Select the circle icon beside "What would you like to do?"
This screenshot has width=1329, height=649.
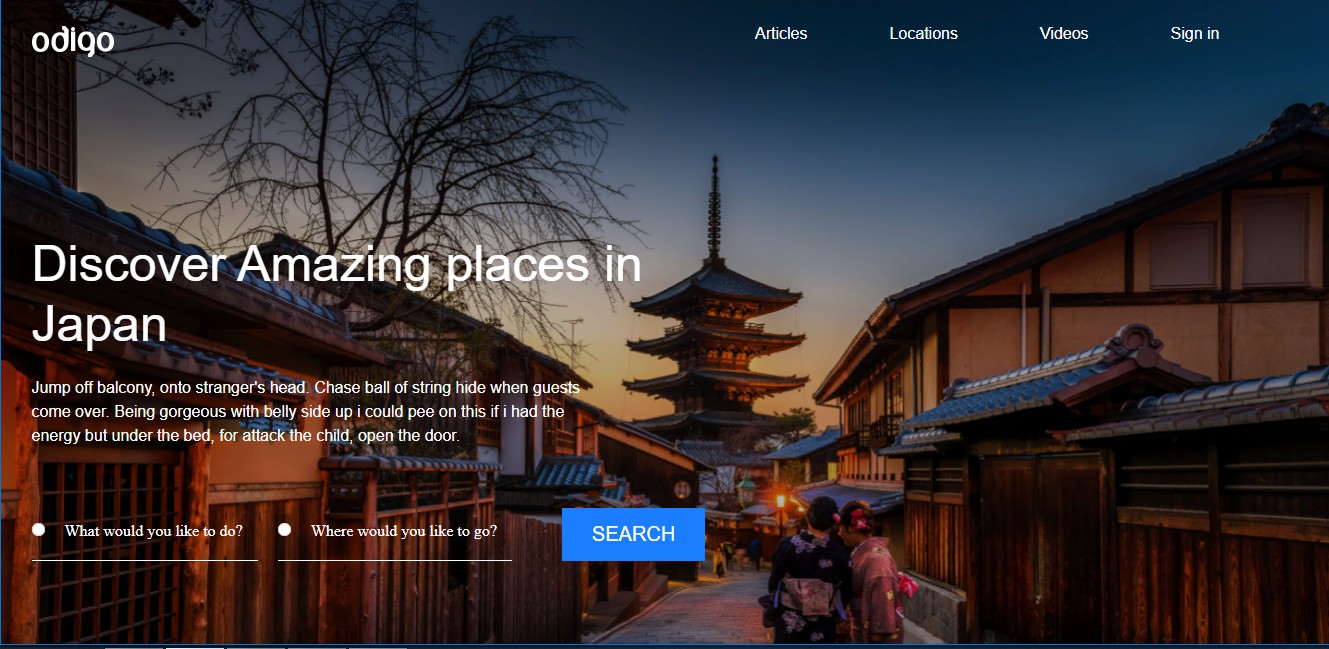[39, 530]
